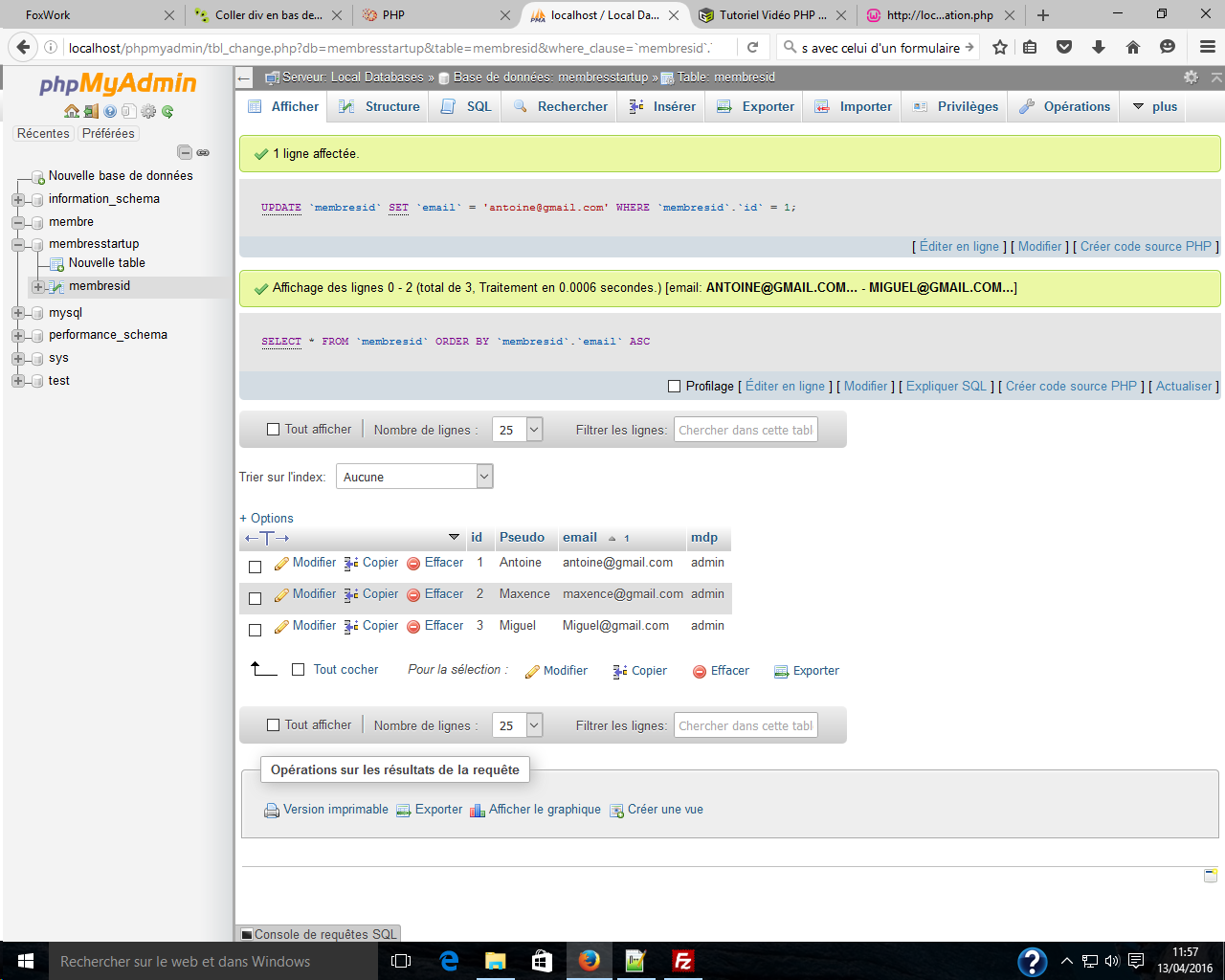
Task: Open the Nombre de lignes dropdown
Action: coord(517,429)
